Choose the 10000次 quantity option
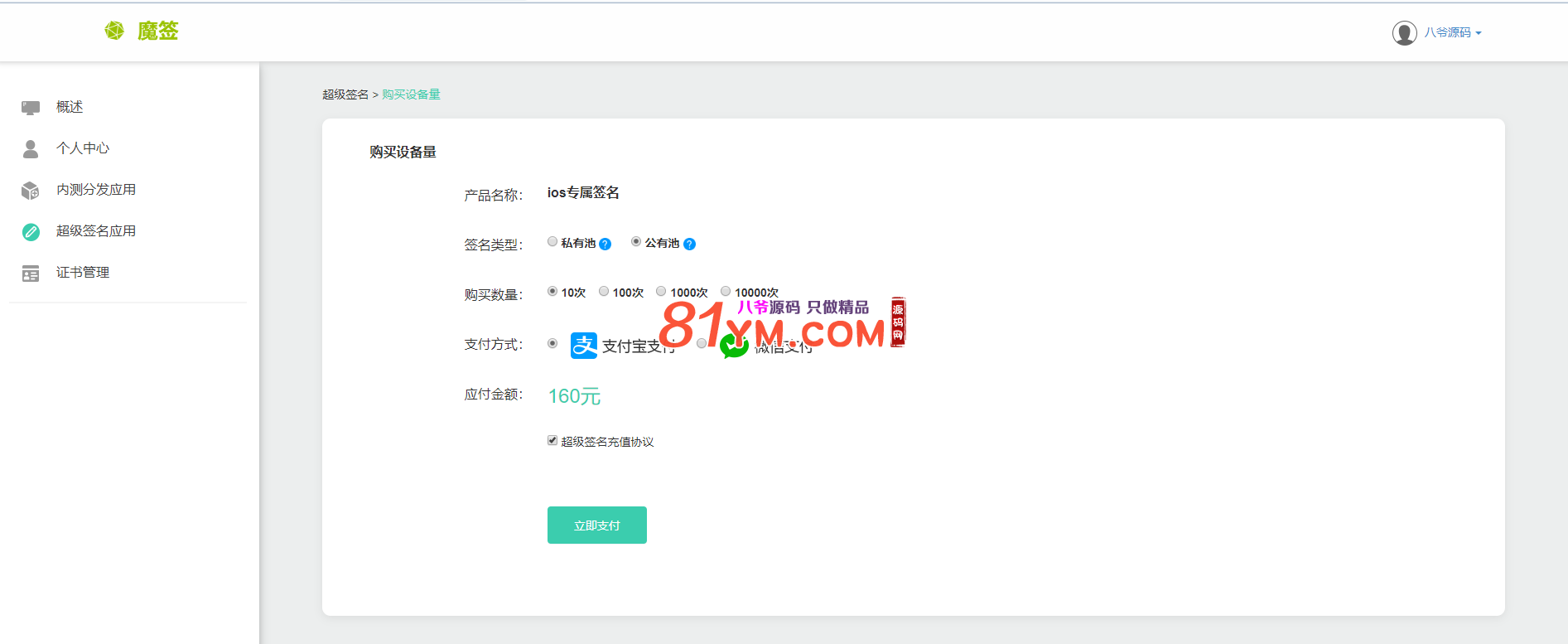This screenshot has width=1568, height=644. tap(726, 292)
